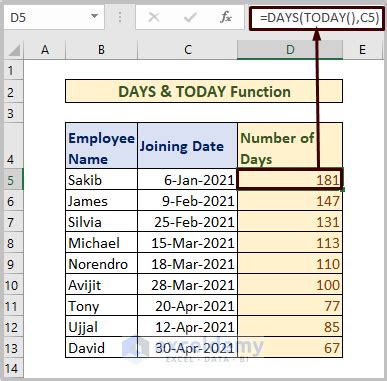Select row 10 header

[14, 284]
